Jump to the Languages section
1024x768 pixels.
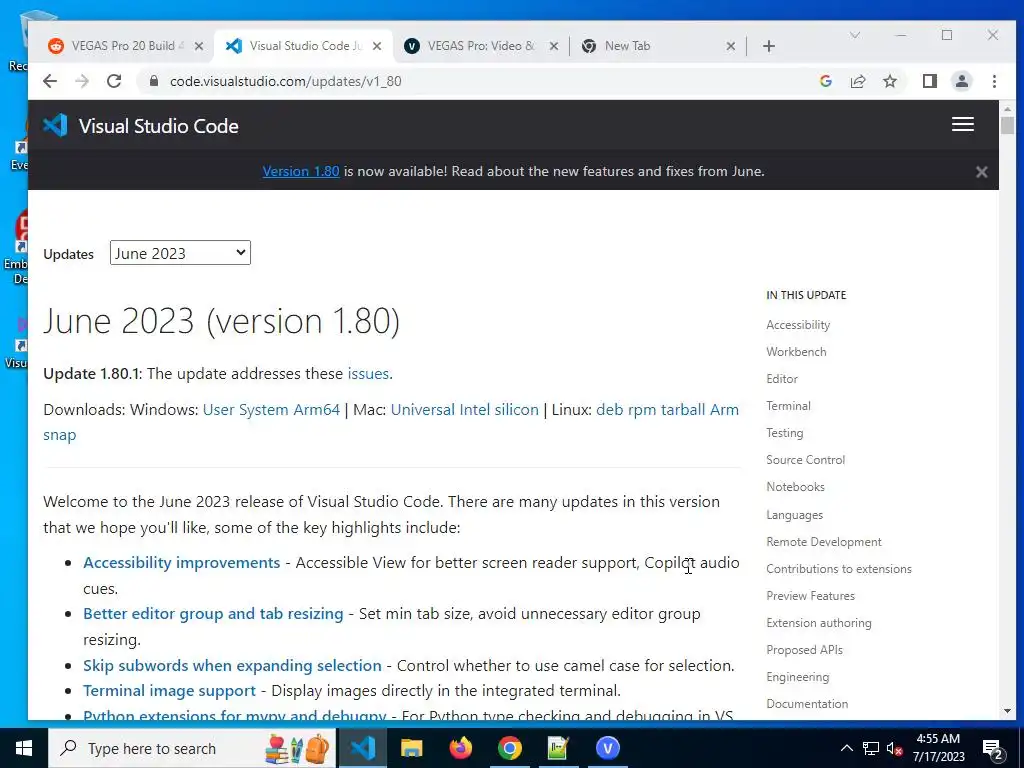794,515
